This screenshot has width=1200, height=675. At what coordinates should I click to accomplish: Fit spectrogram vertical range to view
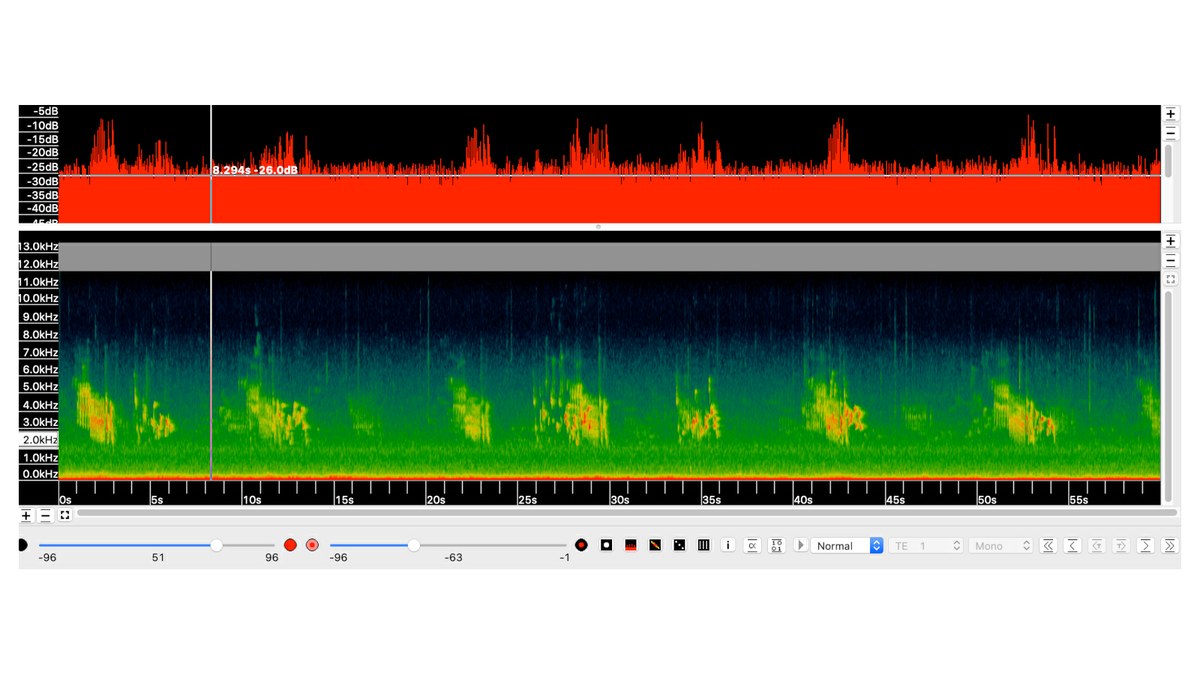click(x=1170, y=279)
